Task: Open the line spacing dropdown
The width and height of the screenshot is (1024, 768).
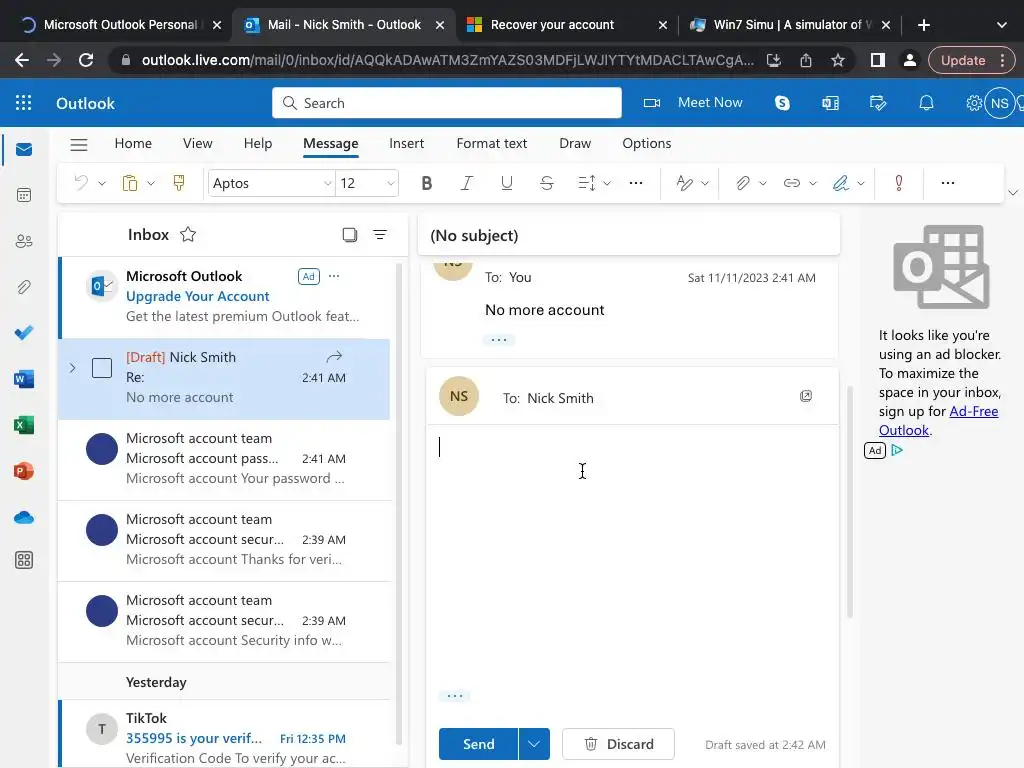Action: click(x=607, y=184)
